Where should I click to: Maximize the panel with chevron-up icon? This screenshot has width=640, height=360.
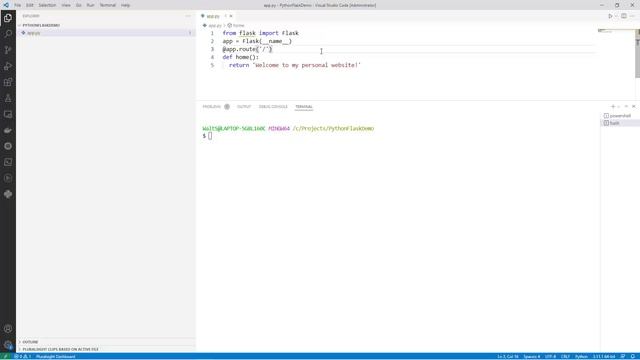(626, 107)
